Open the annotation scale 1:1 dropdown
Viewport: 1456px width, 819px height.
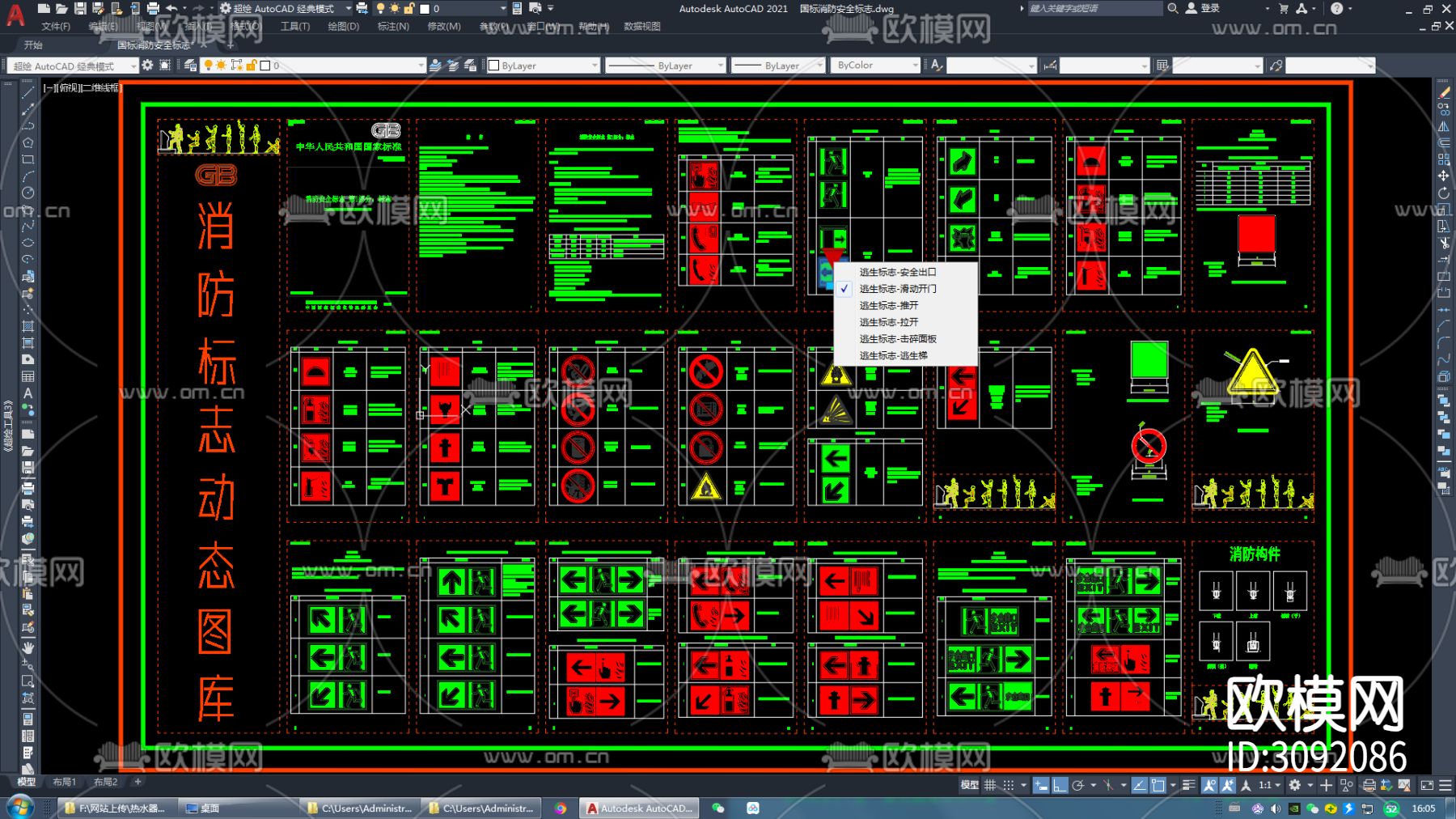1269,785
